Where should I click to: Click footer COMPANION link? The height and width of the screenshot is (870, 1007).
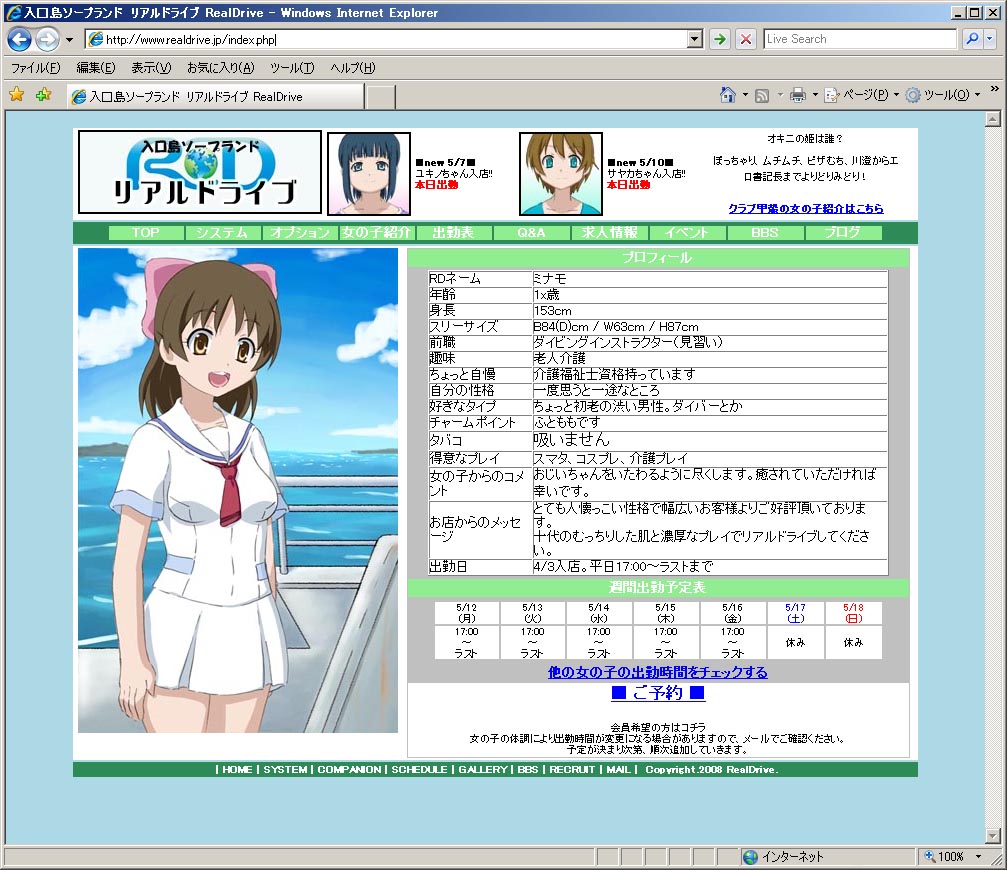349,769
